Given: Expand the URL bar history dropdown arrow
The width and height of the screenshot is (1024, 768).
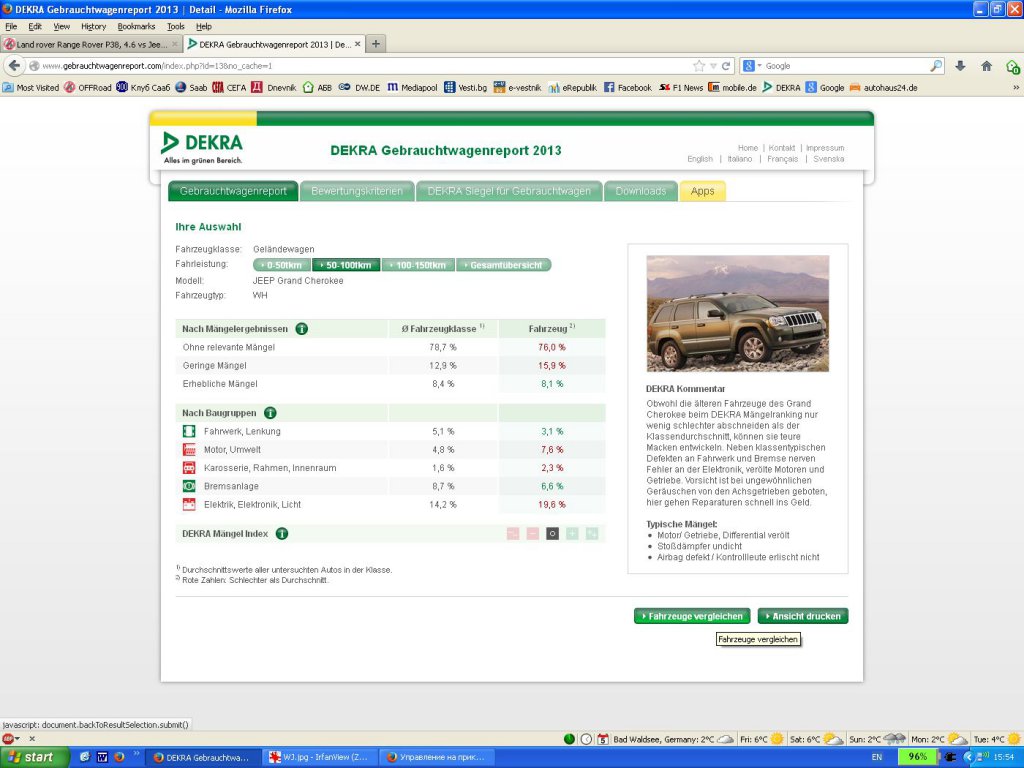Looking at the screenshot, I should click(x=714, y=66).
